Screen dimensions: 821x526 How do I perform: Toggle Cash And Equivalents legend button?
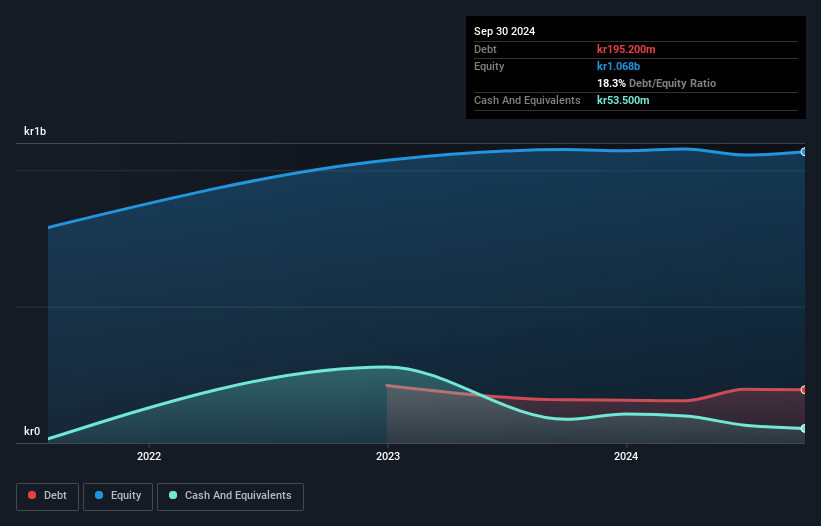[230, 496]
